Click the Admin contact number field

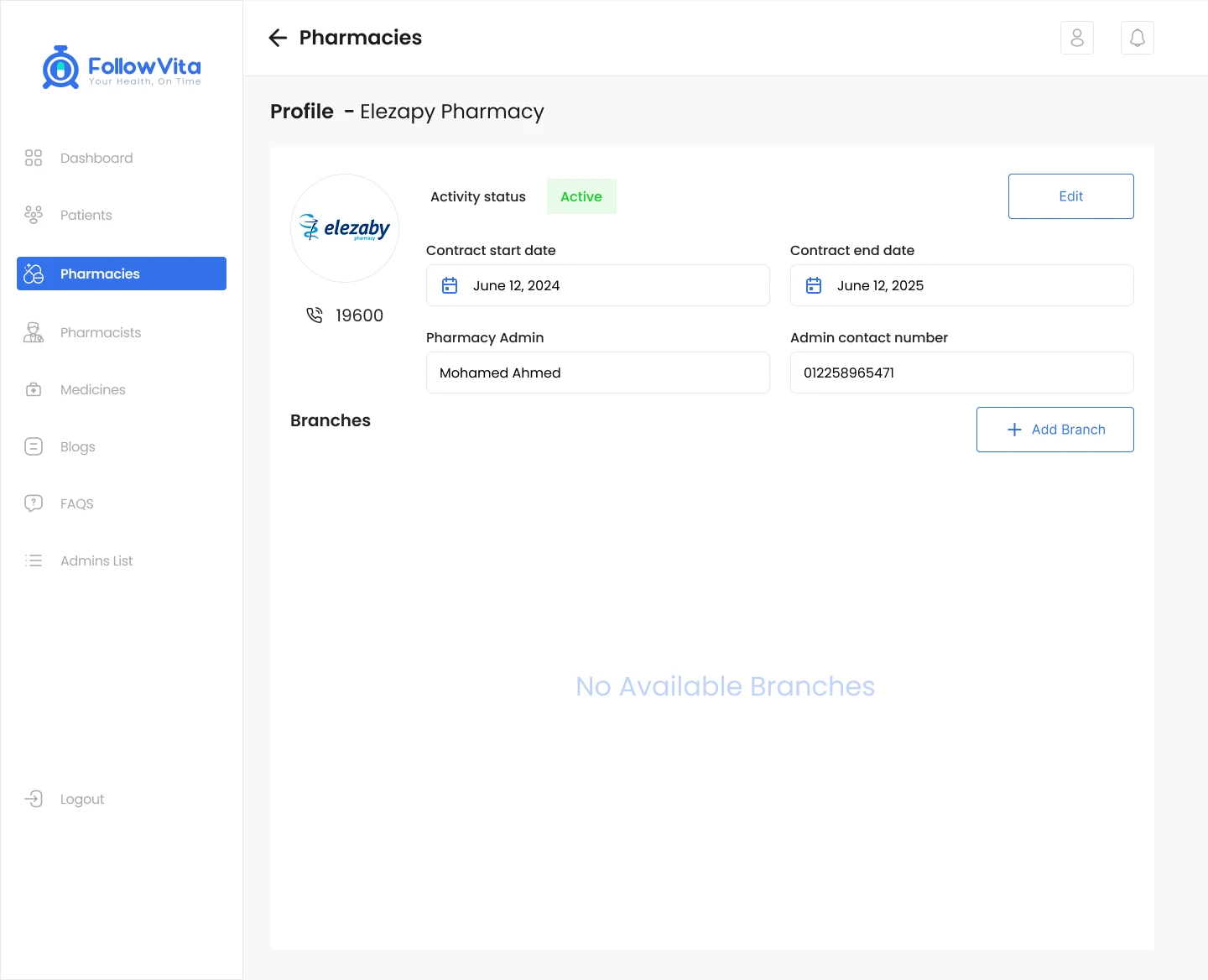click(961, 373)
